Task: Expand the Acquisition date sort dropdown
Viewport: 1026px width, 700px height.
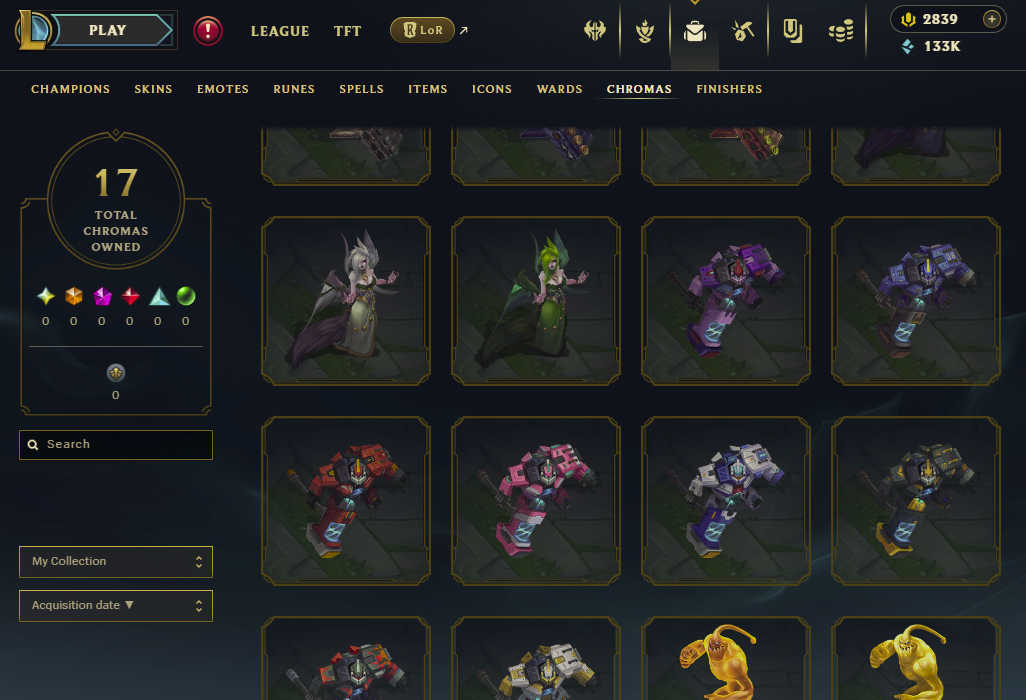Action: [116, 606]
